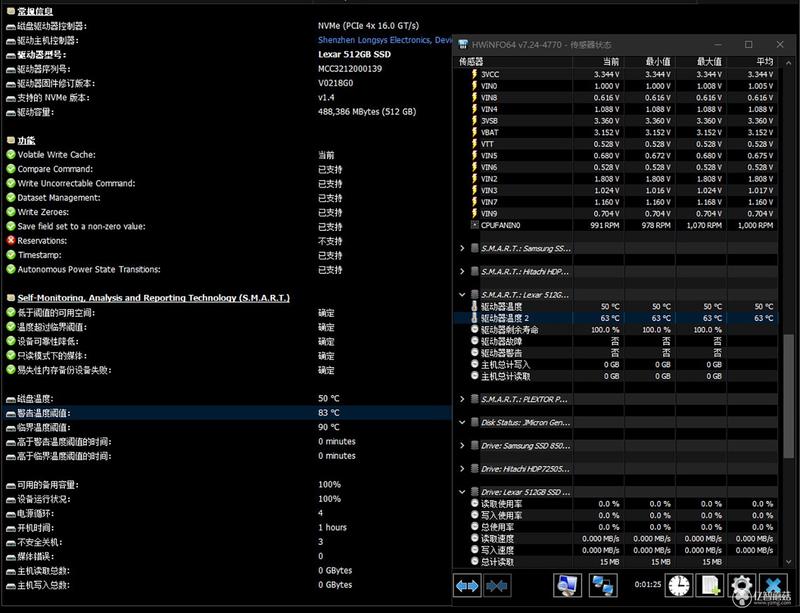This screenshot has height=613, width=800.
Task: Click the lightning icon beside VTT
Action: (x=474, y=144)
